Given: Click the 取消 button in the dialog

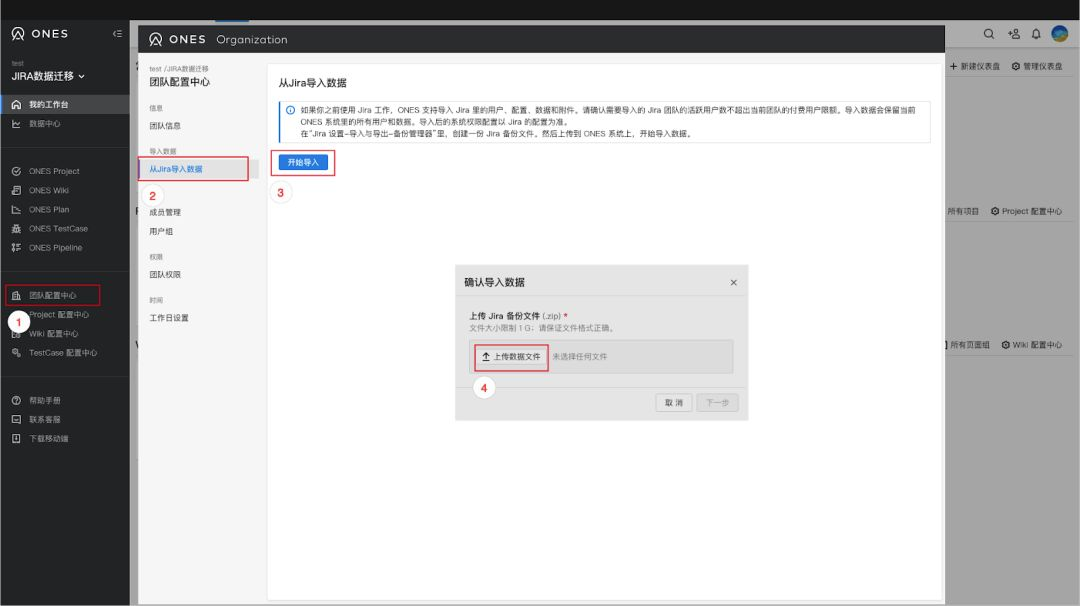Looking at the screenshot, I should (x=674, y=403).
